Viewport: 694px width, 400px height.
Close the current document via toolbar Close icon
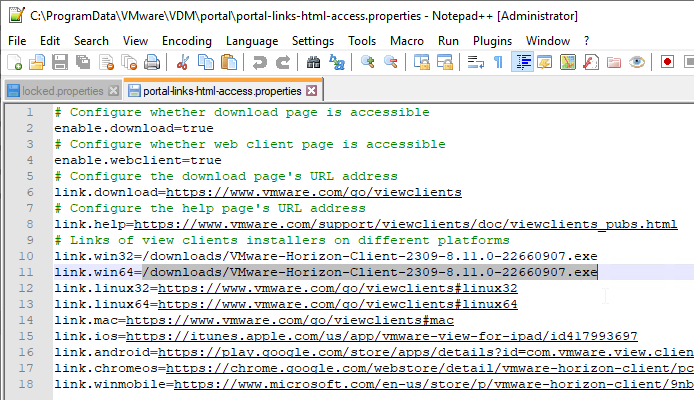(106, 62)
